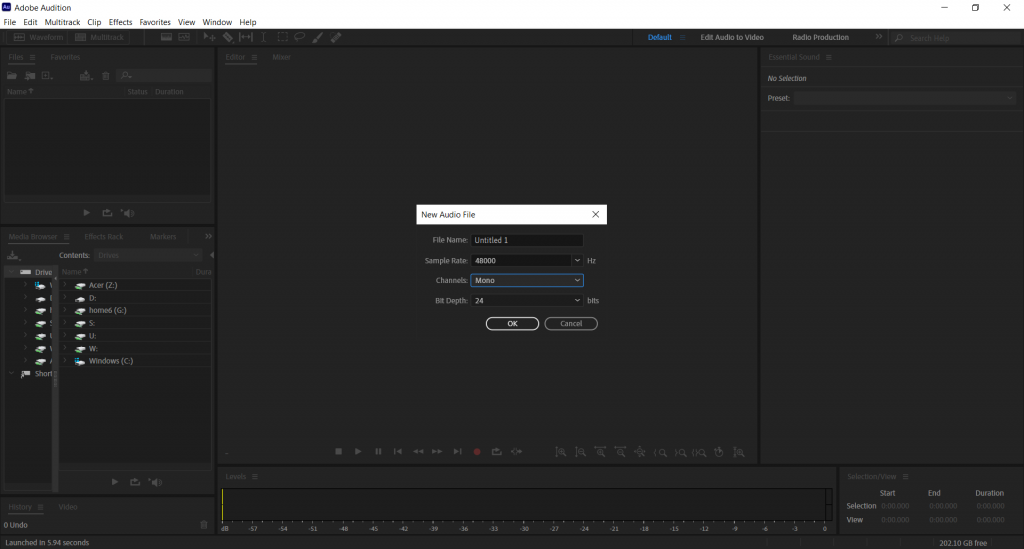Open the Effects menu
This screenshot has height=549, width=1024.
120,22
